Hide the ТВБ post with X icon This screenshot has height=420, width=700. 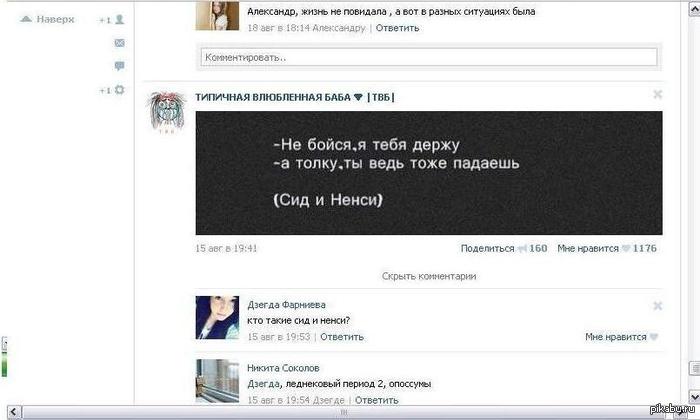658,94
